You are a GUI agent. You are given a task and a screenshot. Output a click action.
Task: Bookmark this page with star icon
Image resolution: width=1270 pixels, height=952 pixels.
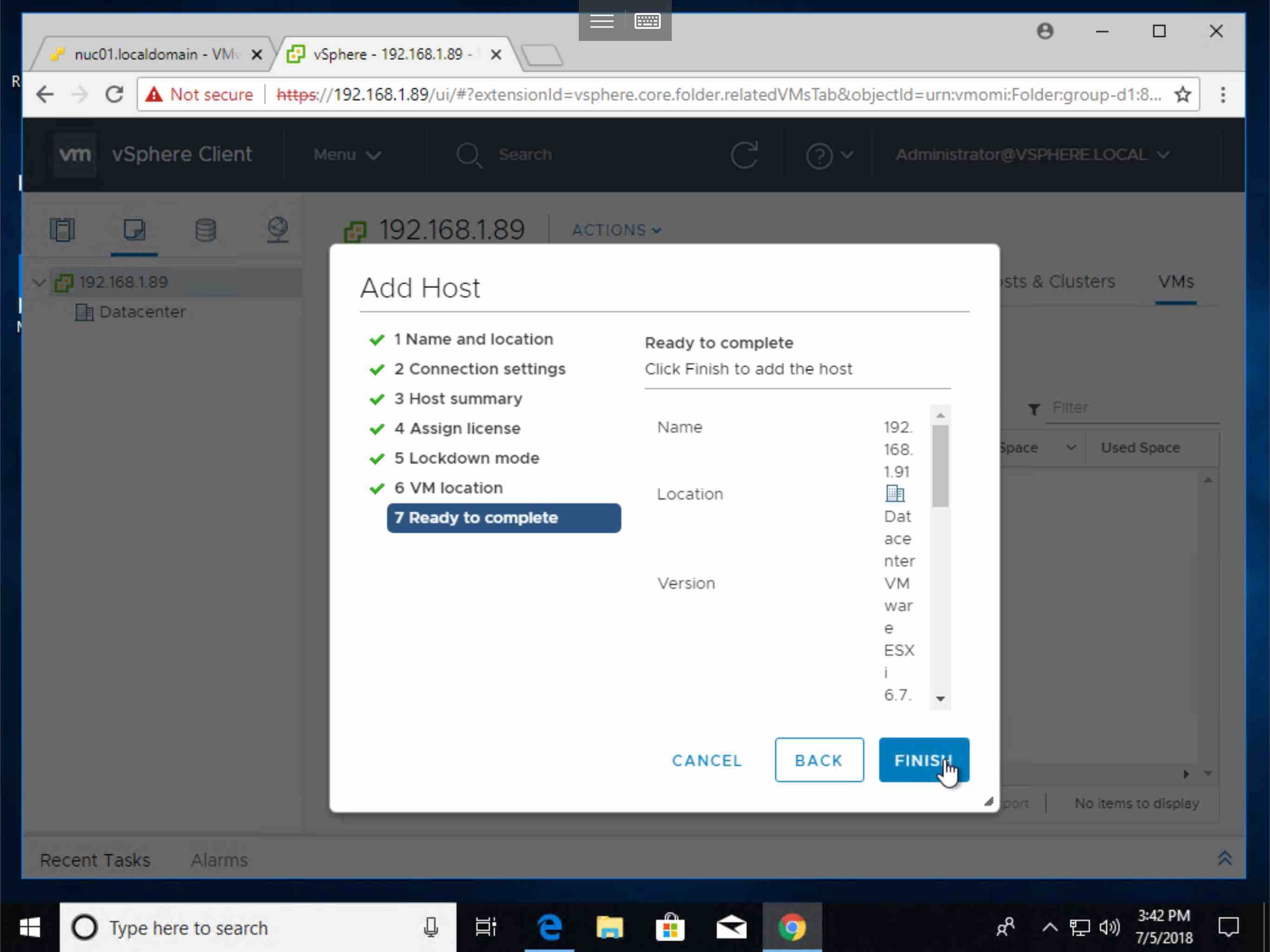click(1182, 94)
